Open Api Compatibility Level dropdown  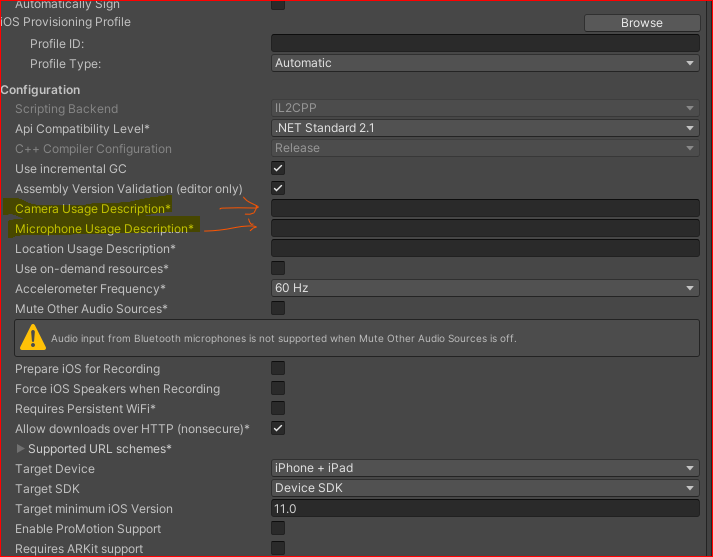point(485,128)
